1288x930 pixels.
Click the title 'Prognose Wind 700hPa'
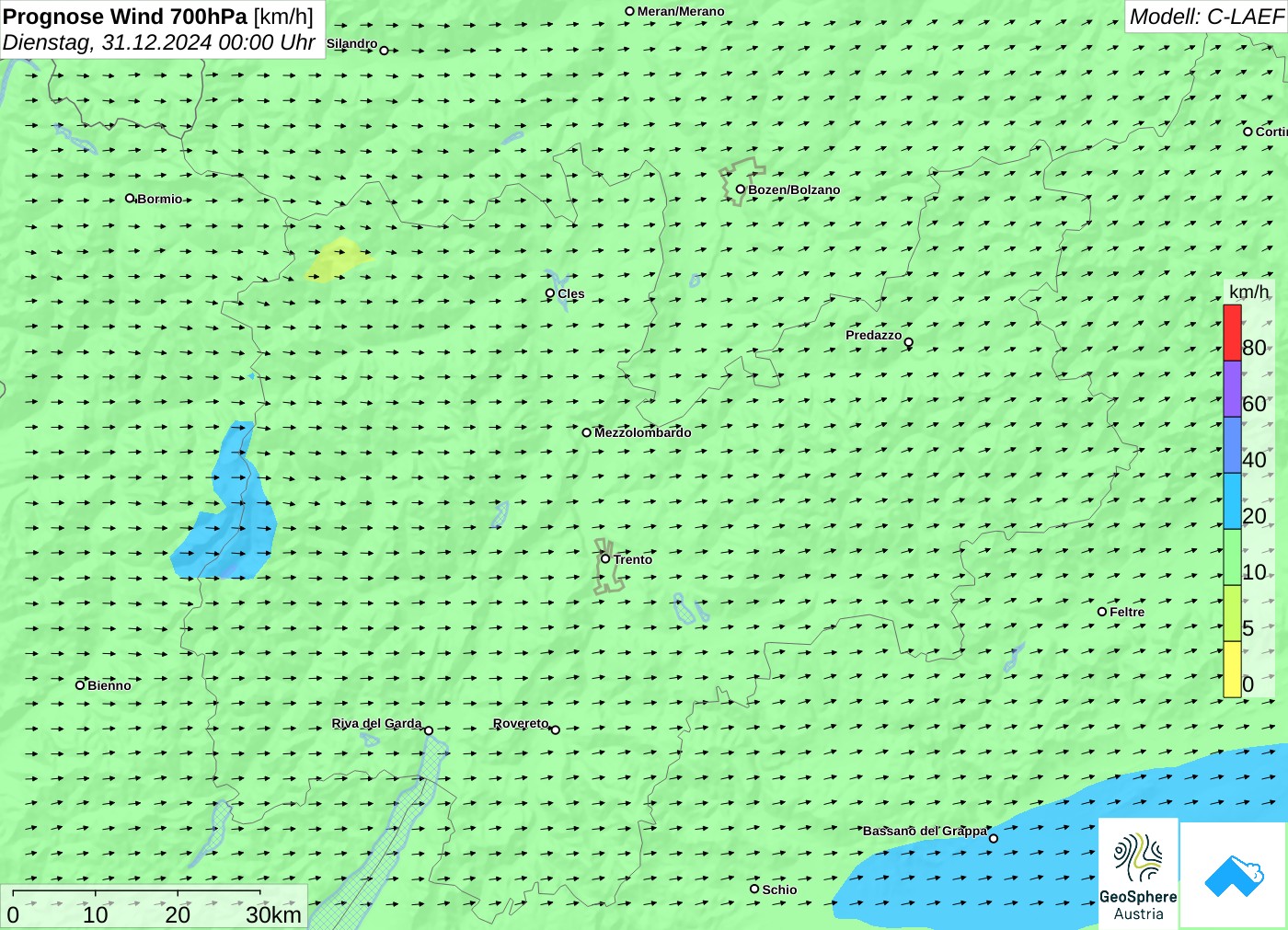pyautogui.click(x=126, y=17)
